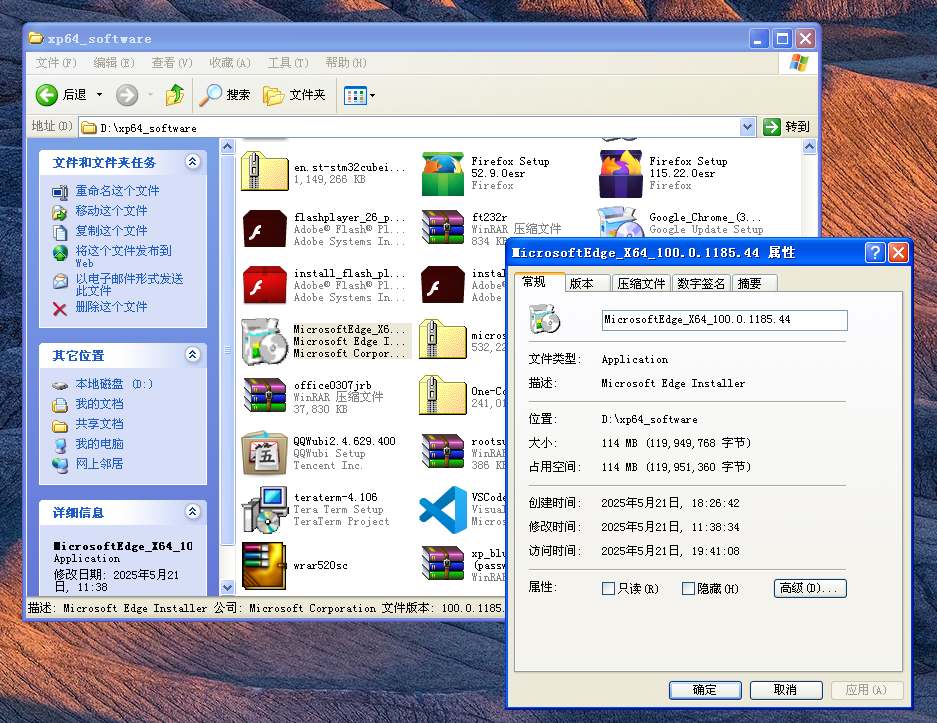Select the ft232r WinRAR archive icon
This screenshot has height=723, width=937.
(443, 228)
